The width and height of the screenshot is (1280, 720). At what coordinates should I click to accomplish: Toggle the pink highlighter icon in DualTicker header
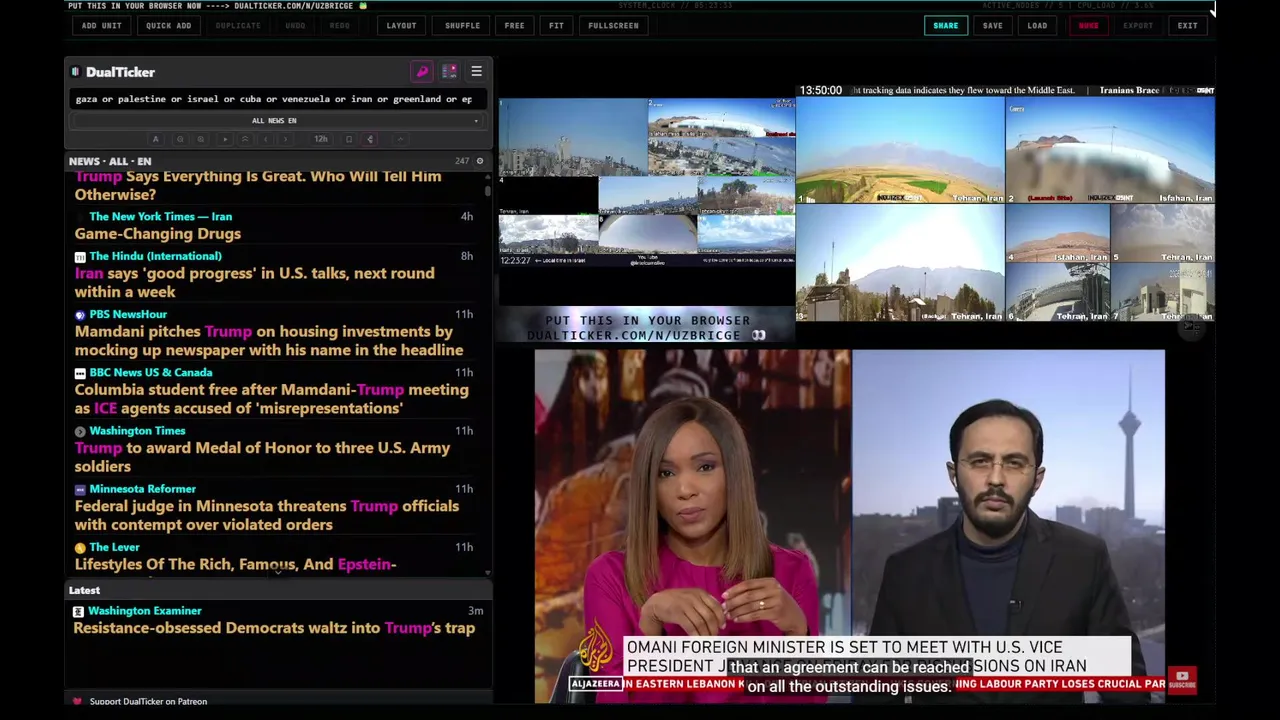pos(422,72)
